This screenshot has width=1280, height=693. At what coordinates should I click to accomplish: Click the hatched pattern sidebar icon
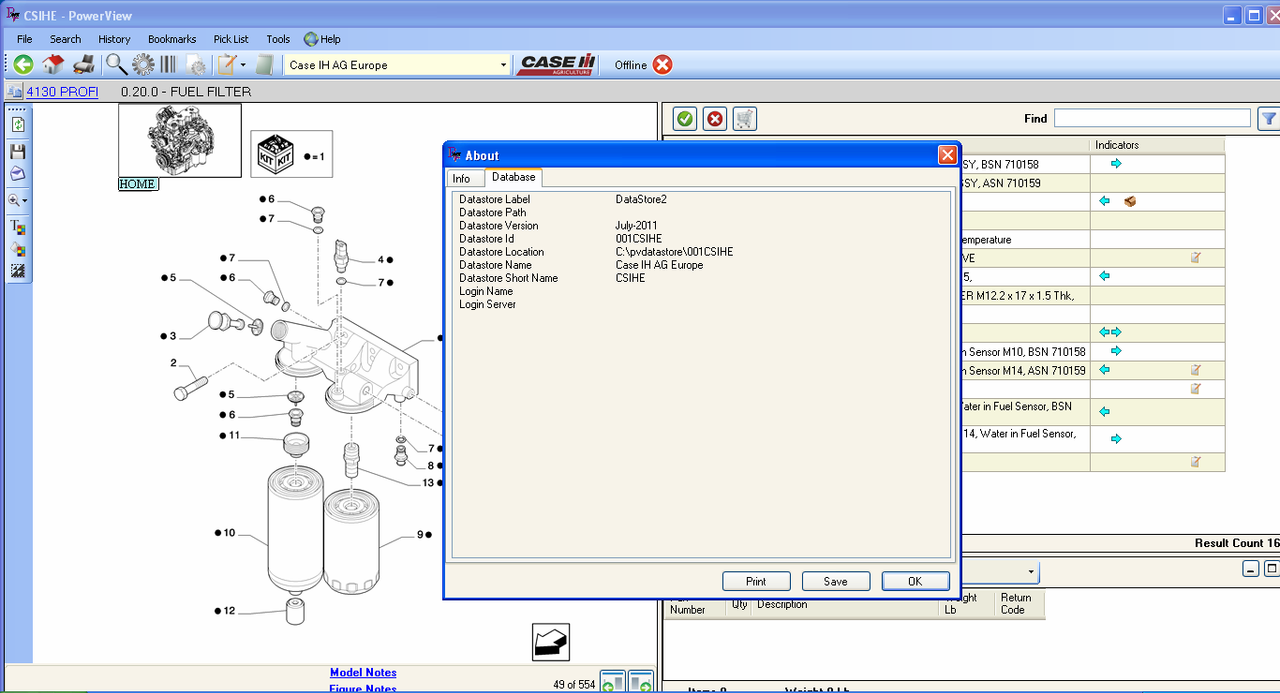[18, 271]
